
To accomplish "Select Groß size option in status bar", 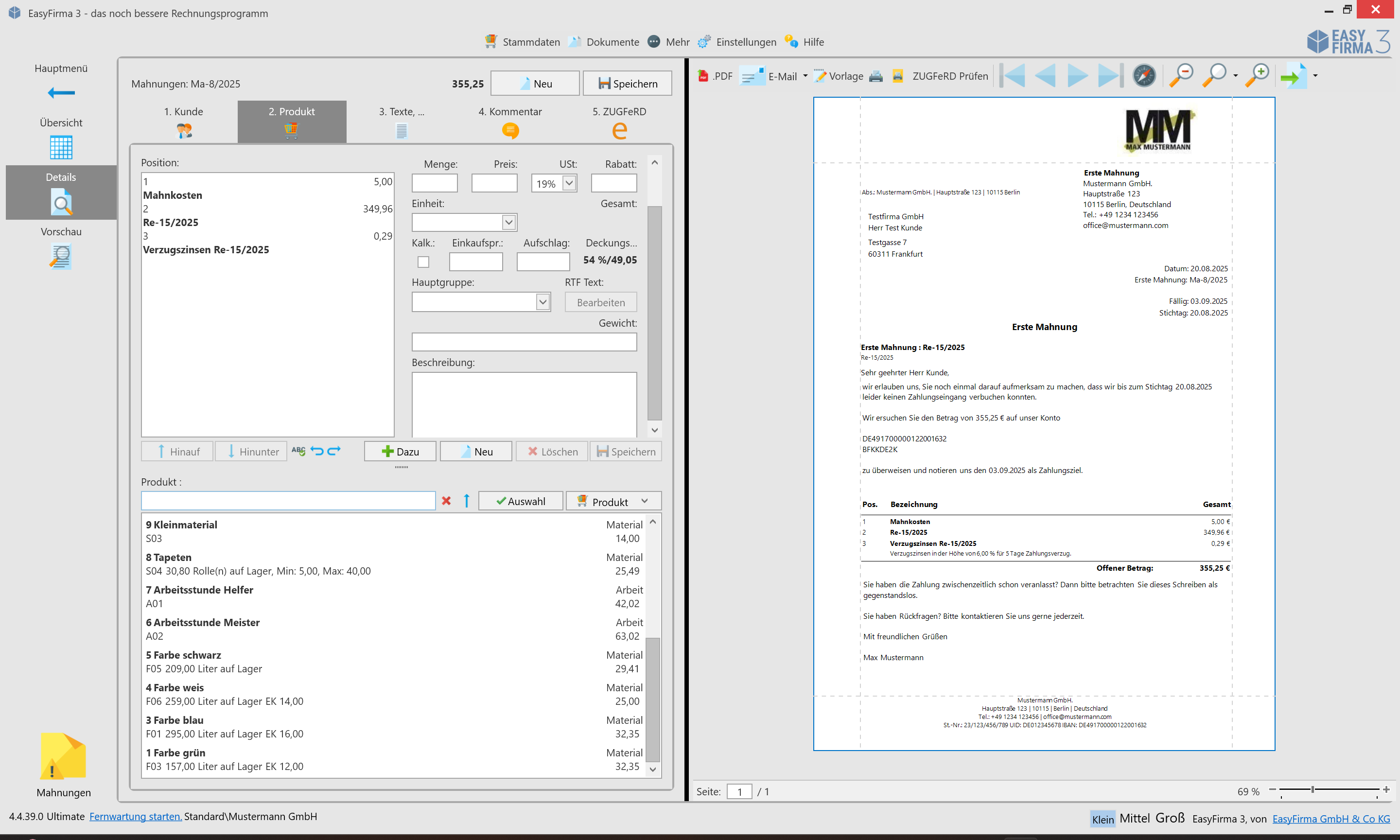I will click(1170, 819).
